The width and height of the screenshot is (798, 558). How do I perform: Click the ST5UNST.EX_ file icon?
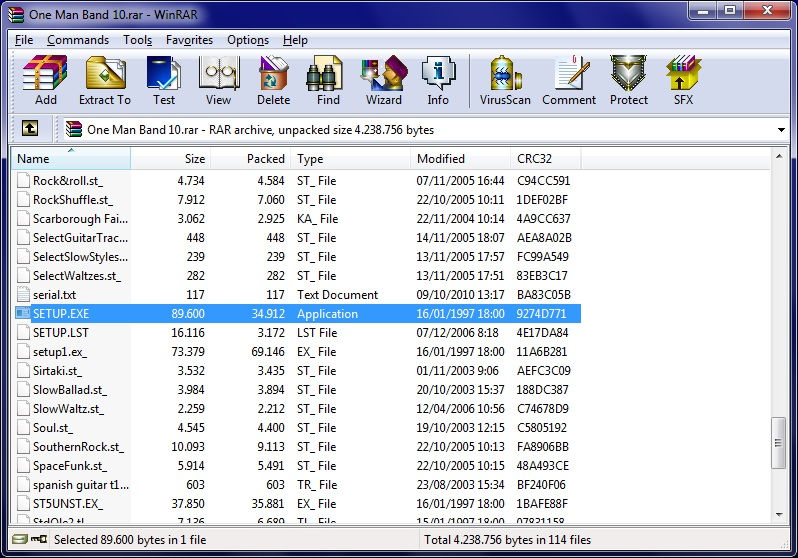pos(23,504)
